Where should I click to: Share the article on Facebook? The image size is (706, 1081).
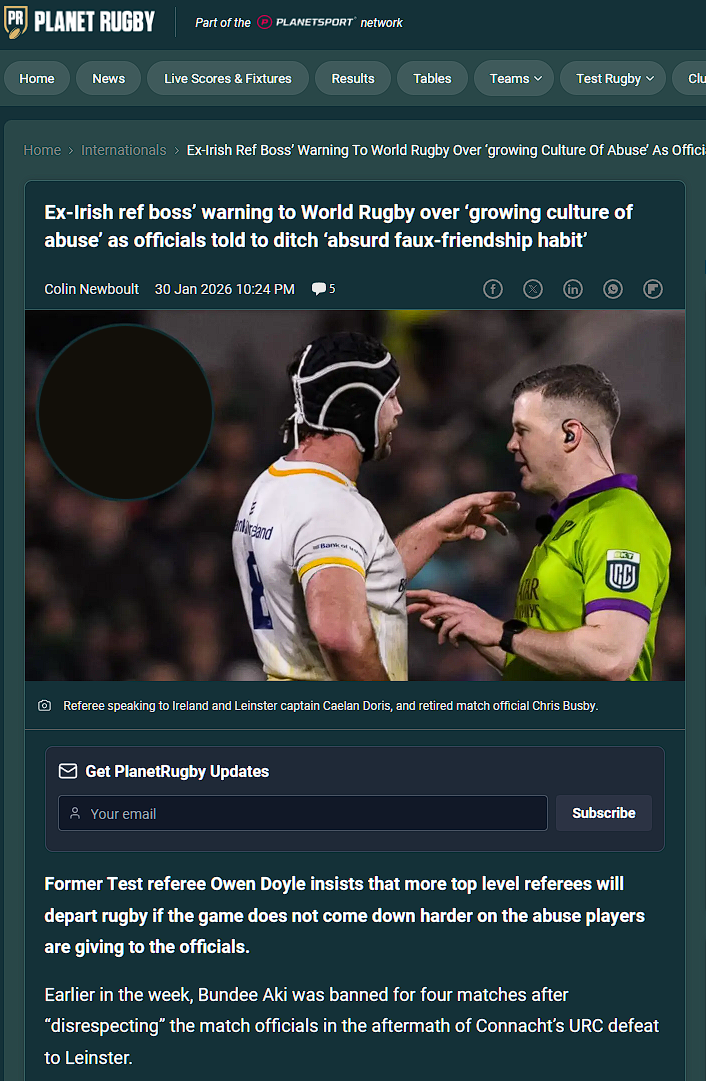[492, 289]
